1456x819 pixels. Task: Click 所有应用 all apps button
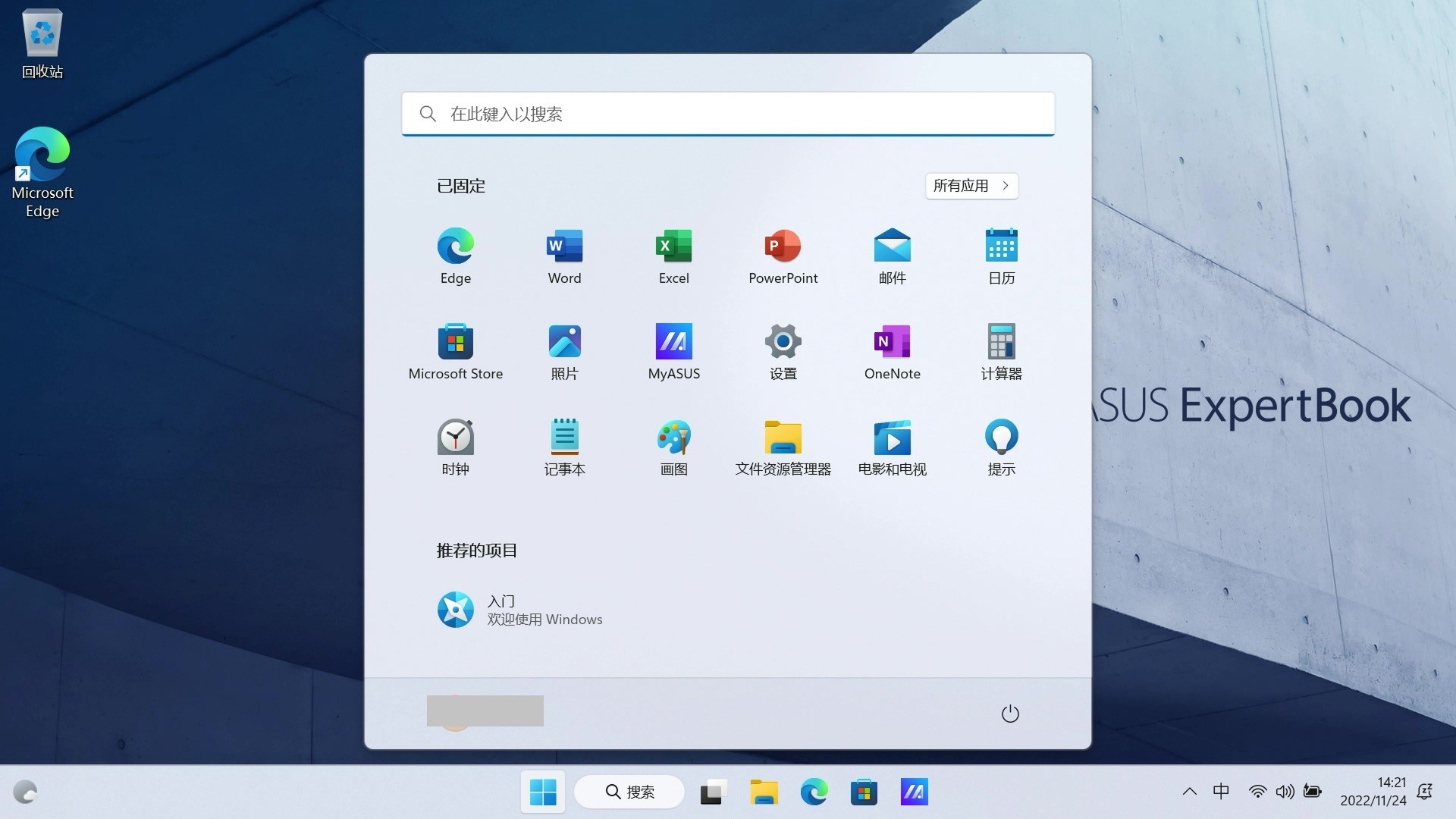click(x=971, y=186)
